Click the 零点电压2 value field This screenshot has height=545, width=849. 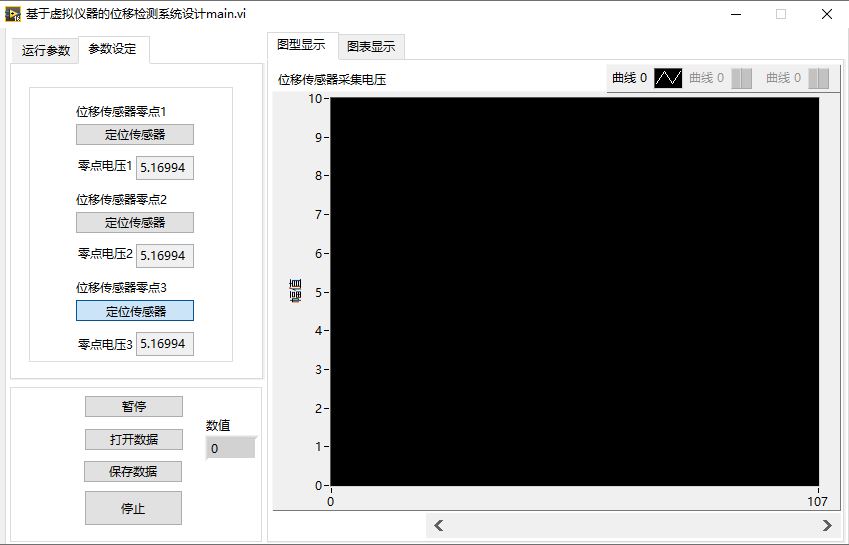coord(165,255)
